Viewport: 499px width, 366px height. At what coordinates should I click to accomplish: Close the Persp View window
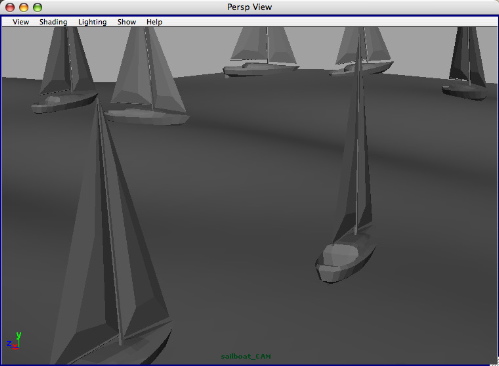tap(10, 7)
